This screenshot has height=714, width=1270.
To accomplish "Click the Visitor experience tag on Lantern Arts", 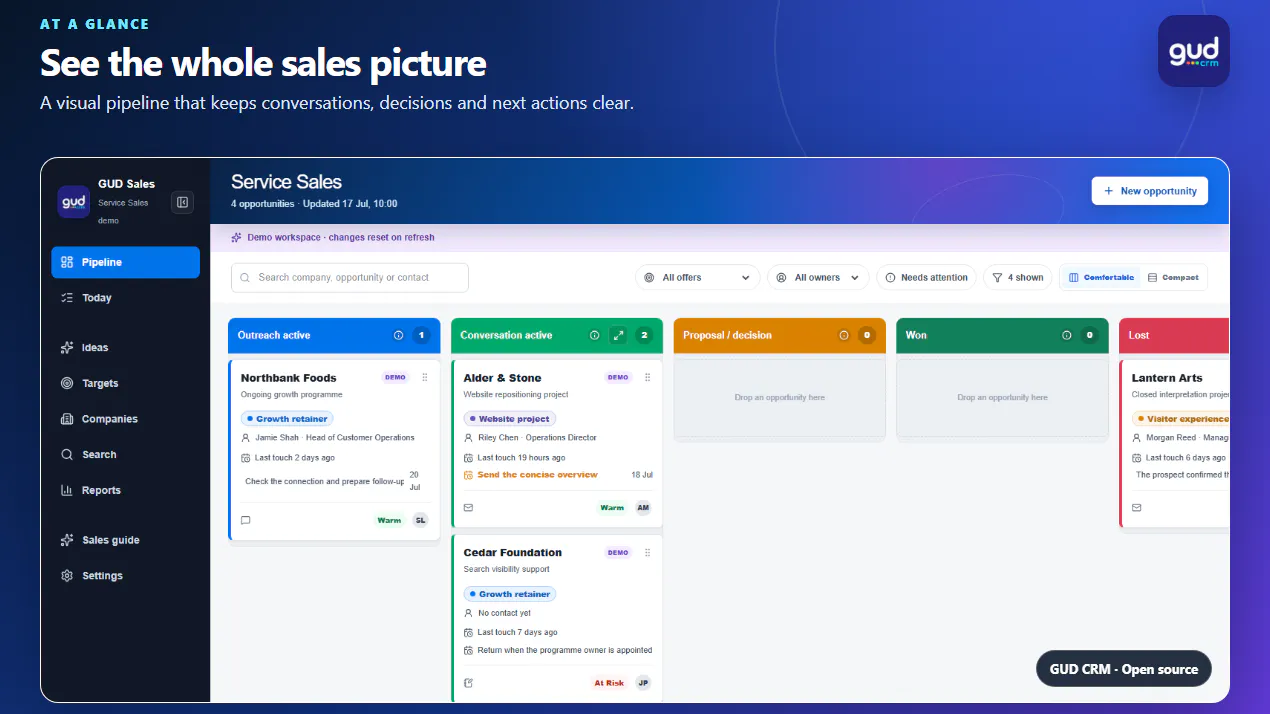I will coord(1181,419).
